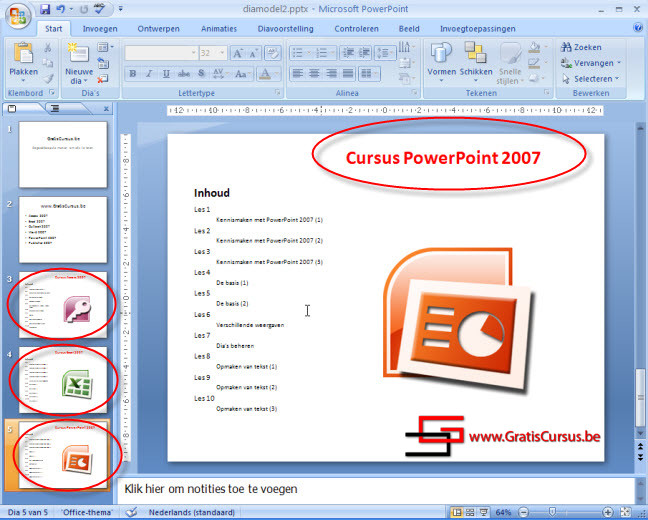Image resolution: width=648 pixels, height=520 pixels.
Task: Open the font color picker
Action: coord(269,74)
